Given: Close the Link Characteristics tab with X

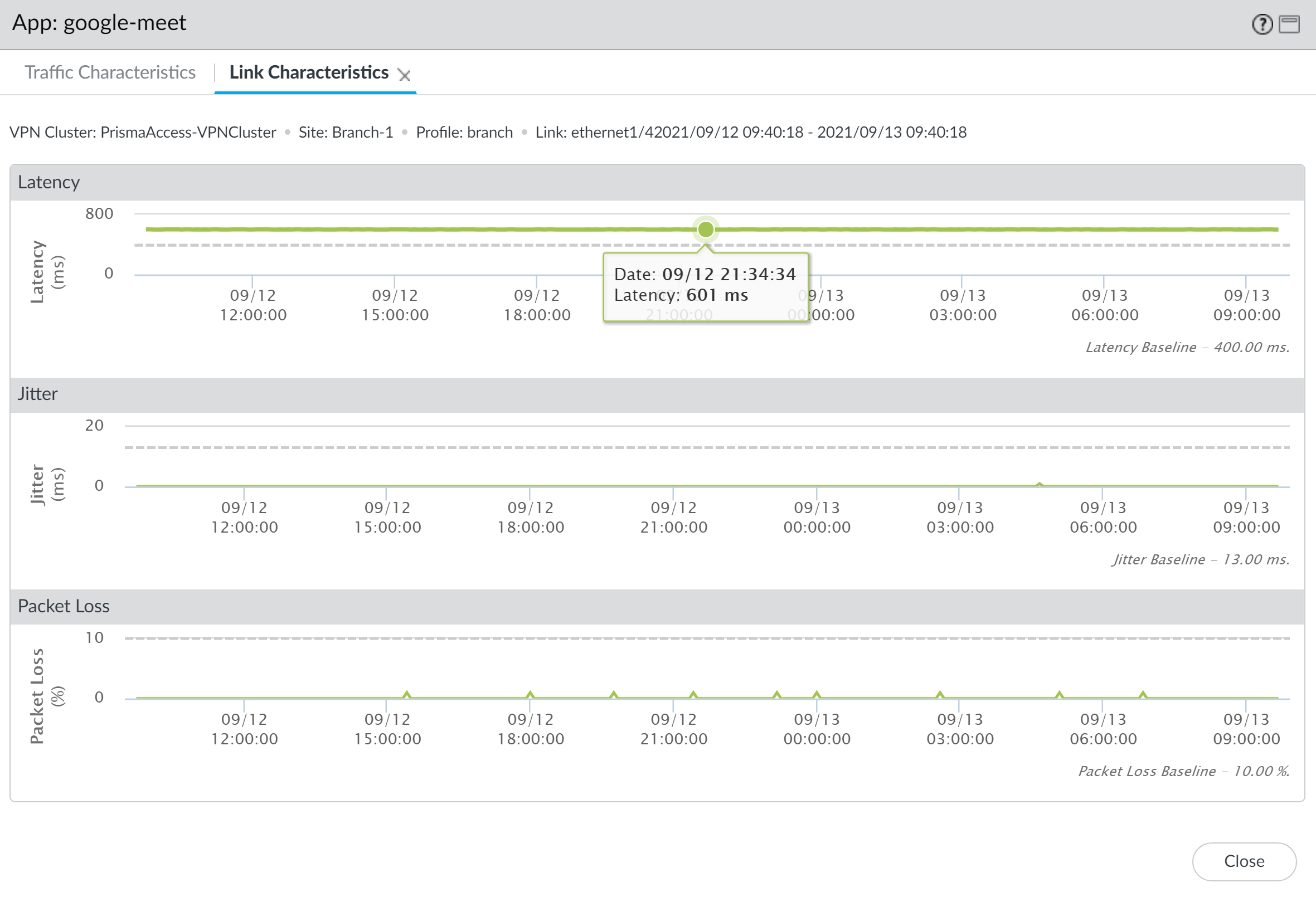Looking at the screenshot, I should coord(404,75).
